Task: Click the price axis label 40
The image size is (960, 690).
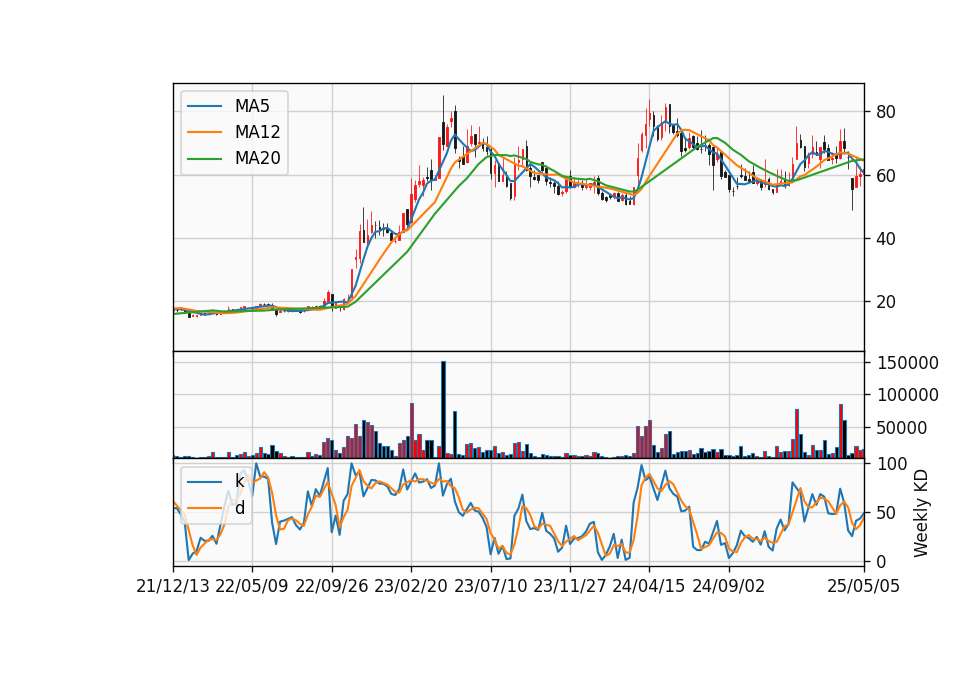Action: click(x=886, y=239)
